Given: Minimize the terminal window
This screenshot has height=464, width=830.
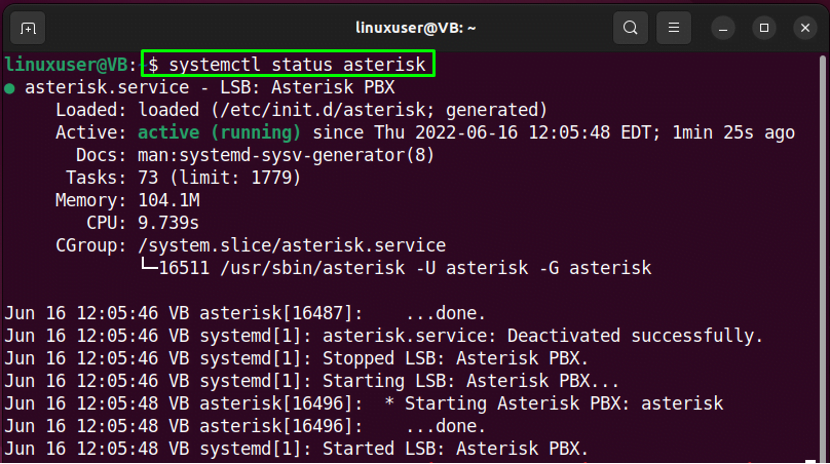Looking at the screenshot, I should coord(723,28).
